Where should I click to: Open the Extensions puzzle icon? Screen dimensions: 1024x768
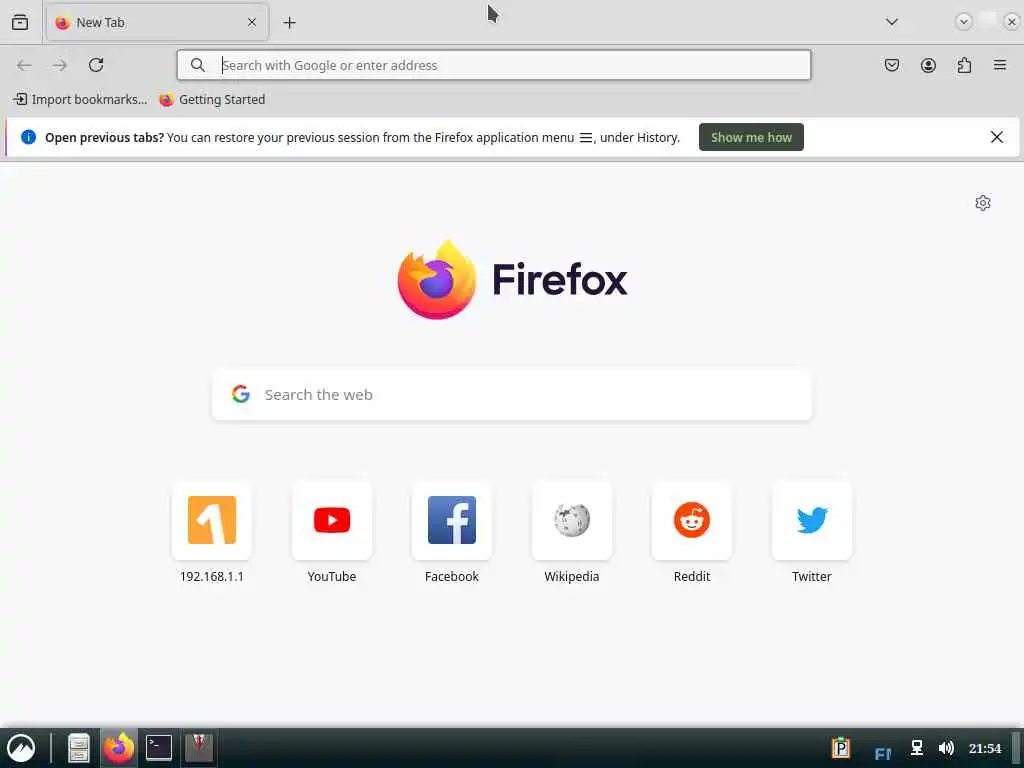[x=964, y=65]
